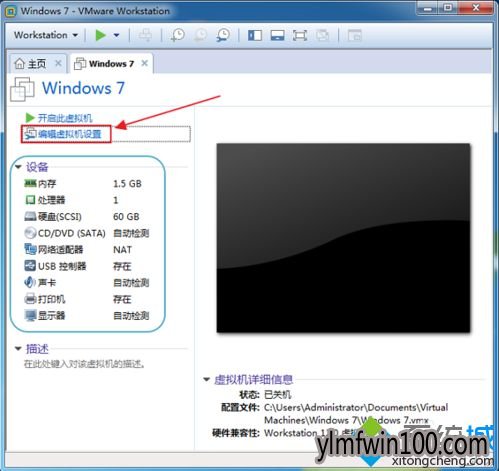The height and width of the screenshot is (471, 499).
Task: Click the USB 控制器 icon
Action: click(x=30, y=266)
